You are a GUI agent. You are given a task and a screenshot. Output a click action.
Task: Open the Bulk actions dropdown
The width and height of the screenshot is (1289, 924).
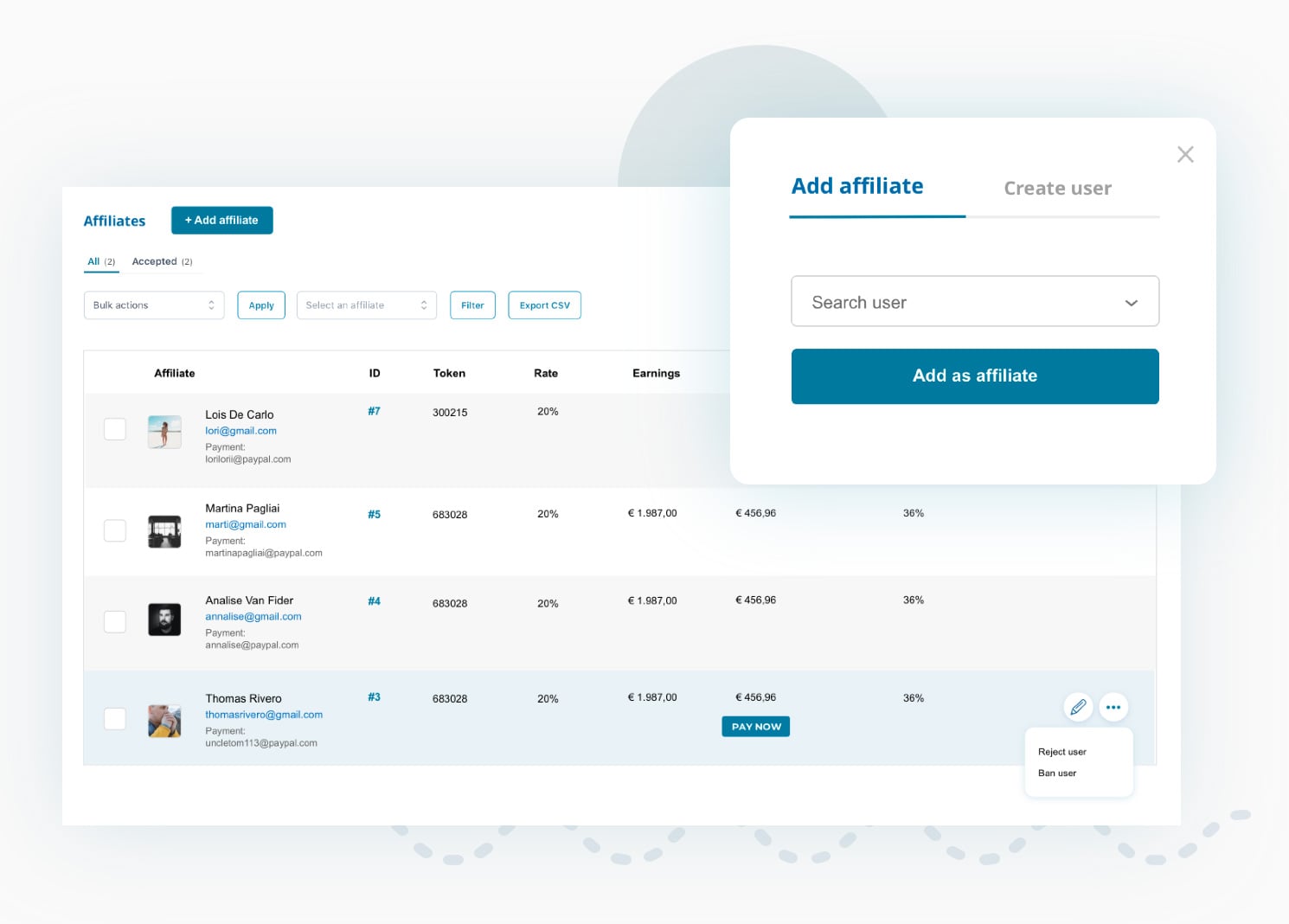pyautogui.click(x=153, y=305)
